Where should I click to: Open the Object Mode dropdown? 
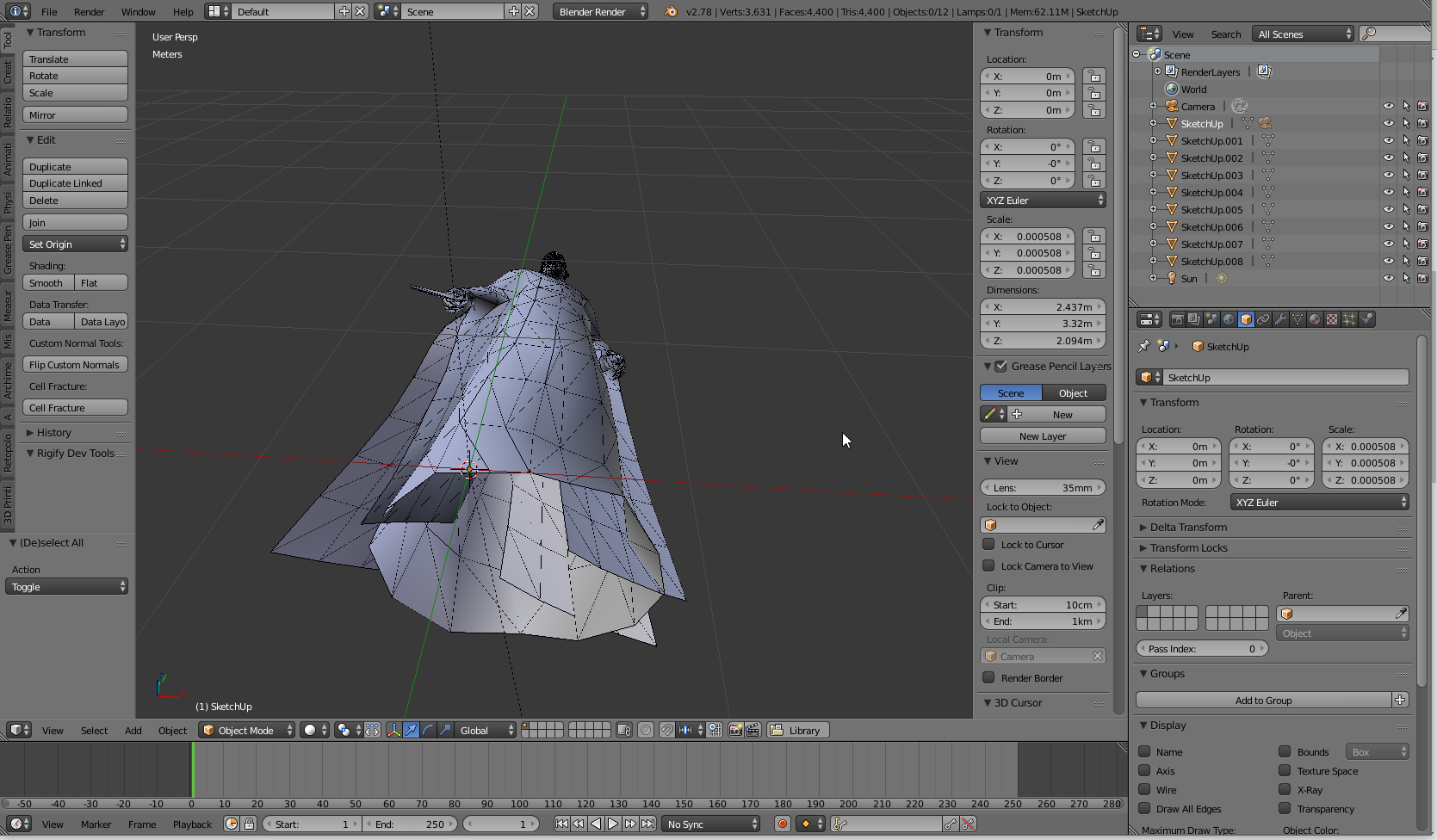click(x=246, y=730)
